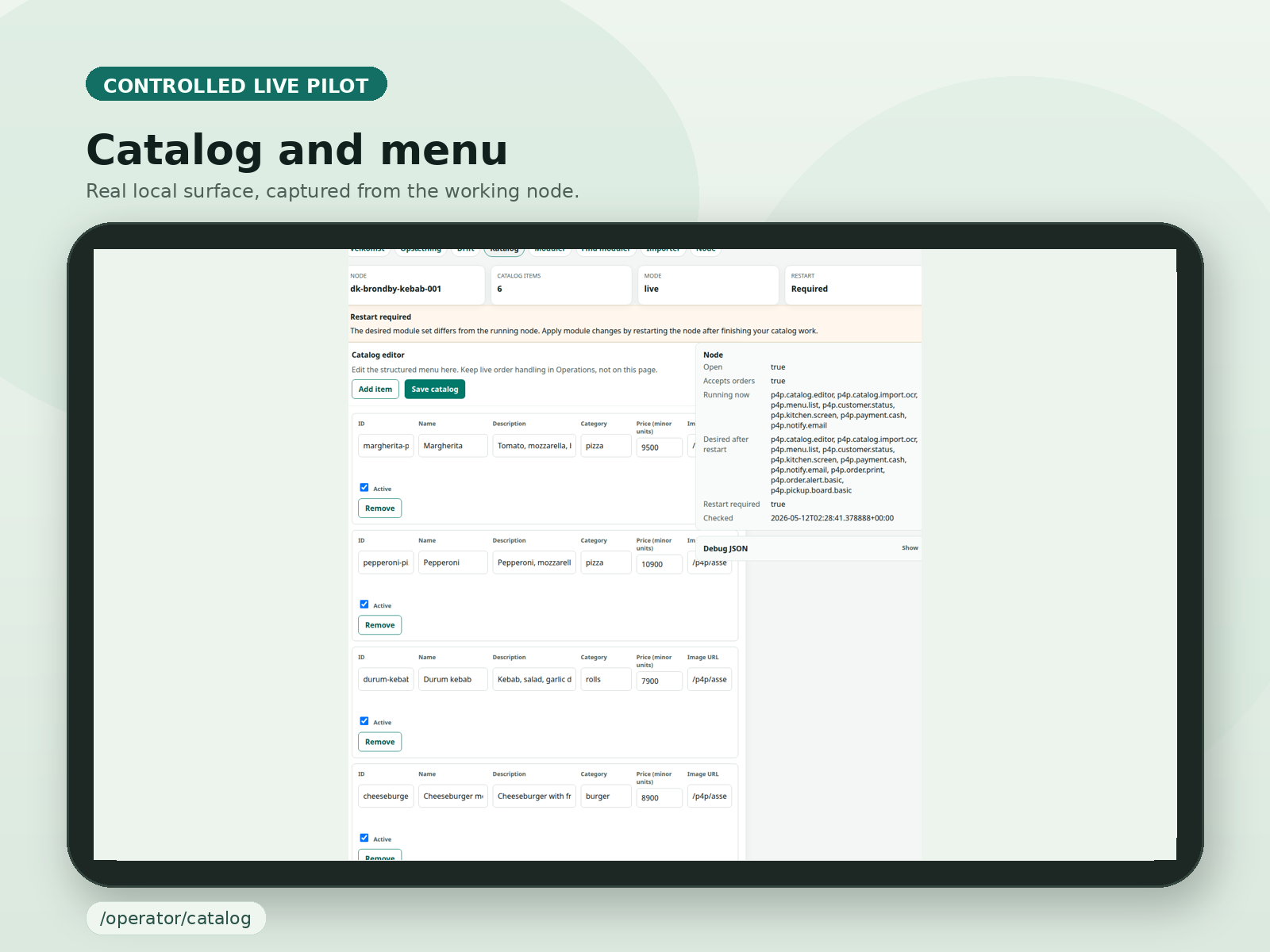This screenshot has height=952, width=1270.
Task: Edit the Margherita name field
Action: point(453,446)
